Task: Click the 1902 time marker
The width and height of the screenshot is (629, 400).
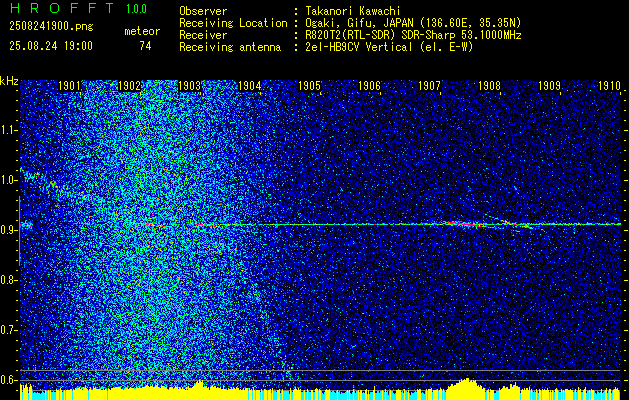Action: [130, 86]
